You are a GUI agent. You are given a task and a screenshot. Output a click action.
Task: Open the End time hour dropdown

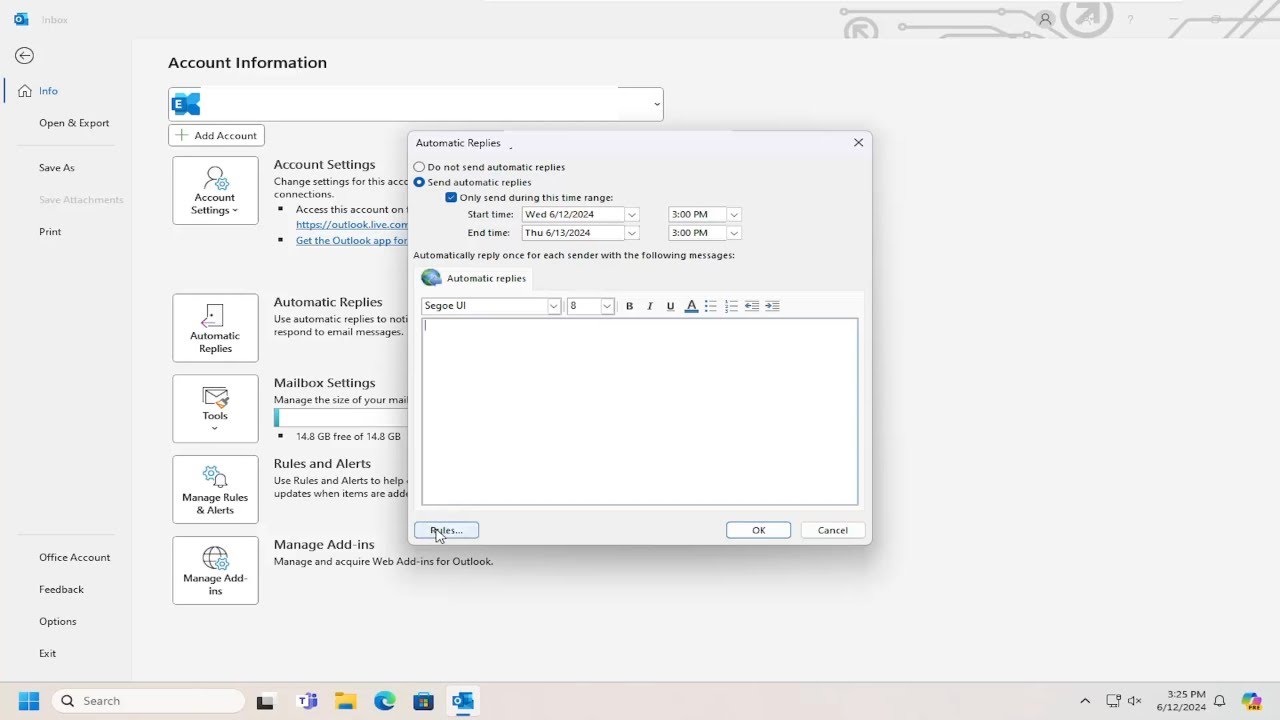(x=734, y=233)
